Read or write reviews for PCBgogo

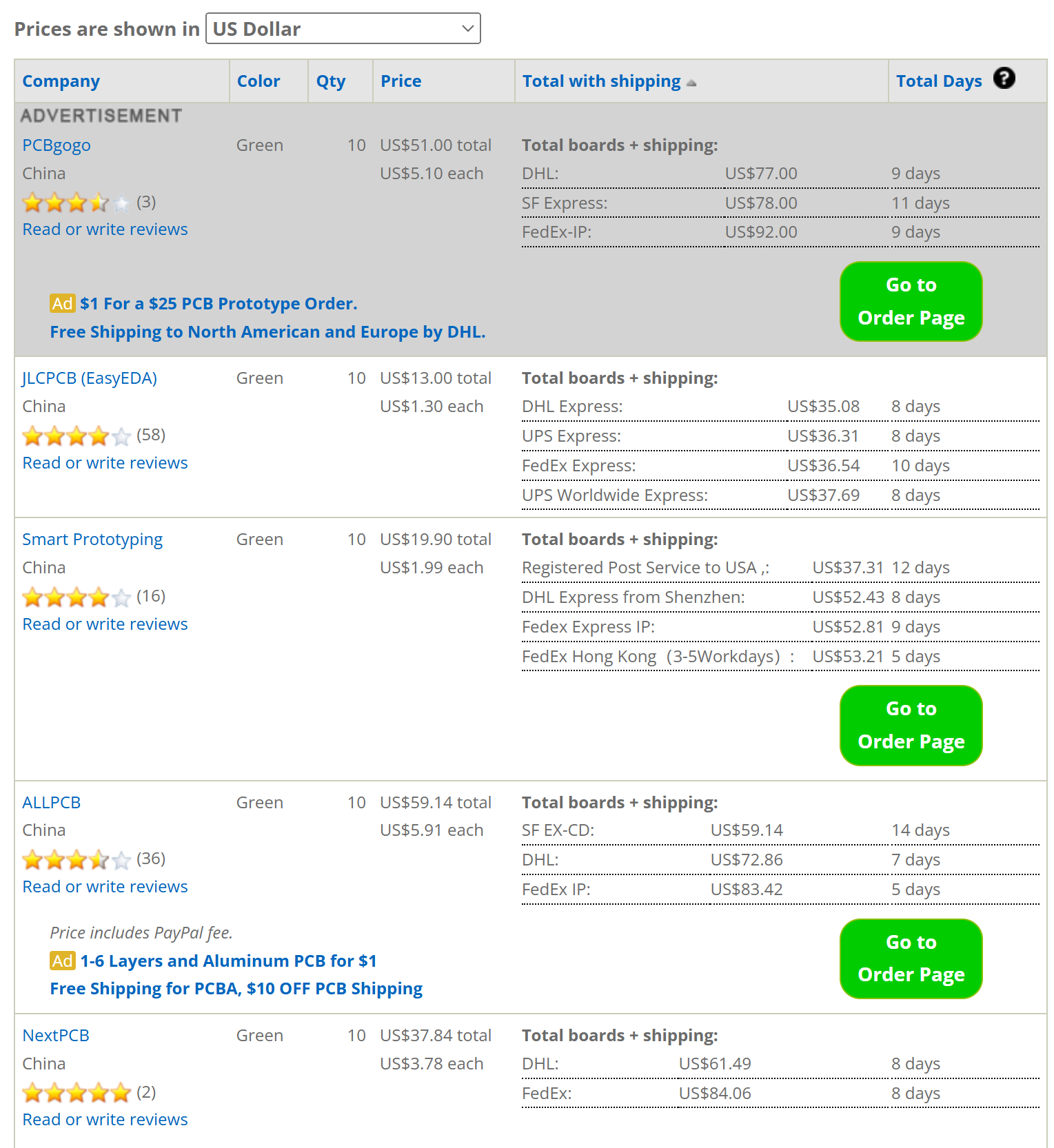105,229
